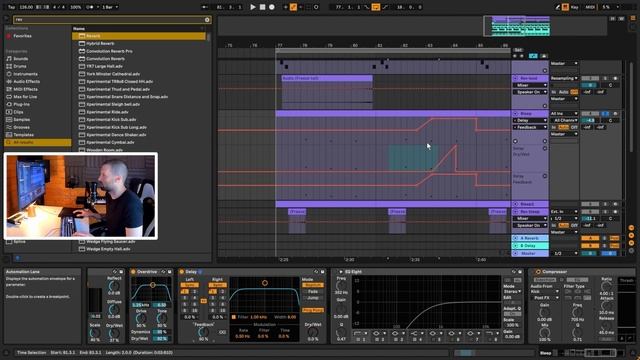Open the Samples category in browser

click(22, 120)
